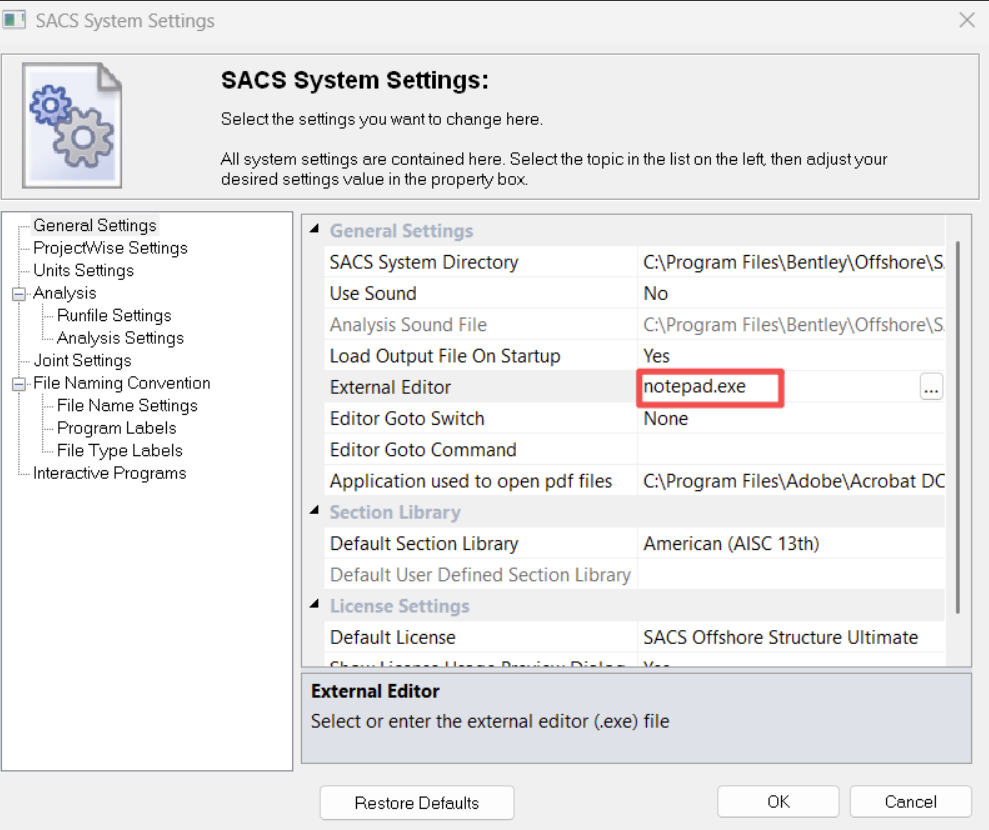Screen dimensions: 989x830
Task: Click the External Editor notepad.exe field
Action: pyautogui.click(x=711, y=387)
